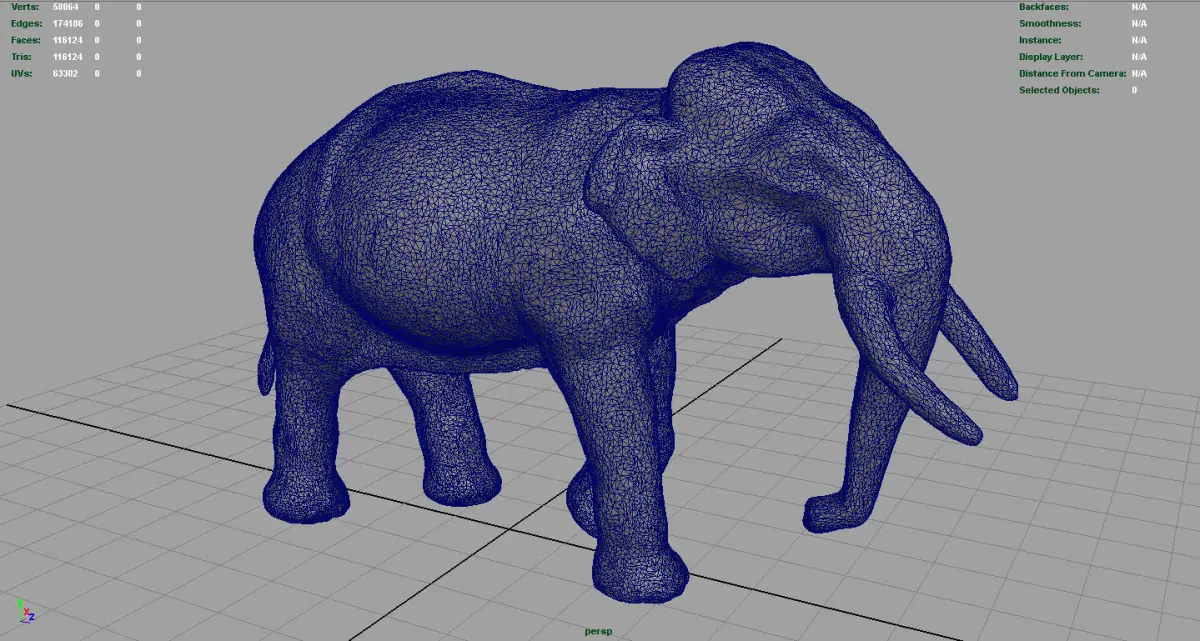1200x641 pixels.
Task: Click the '116124' value in the Faces row
Action: tap(66, 40)
